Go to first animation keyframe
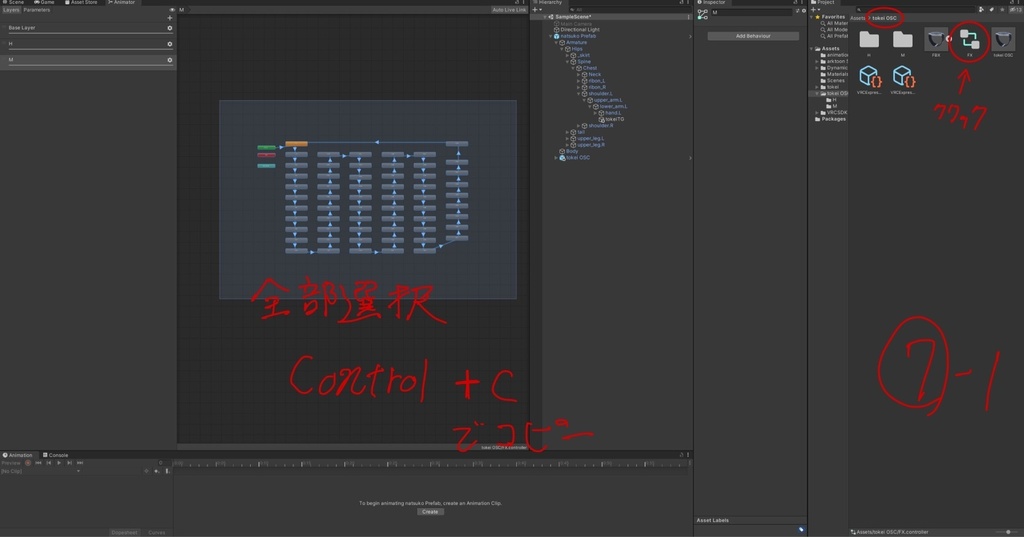This screenshot has width=1024, height=537. pyautogui.click(x=38, y=463)
